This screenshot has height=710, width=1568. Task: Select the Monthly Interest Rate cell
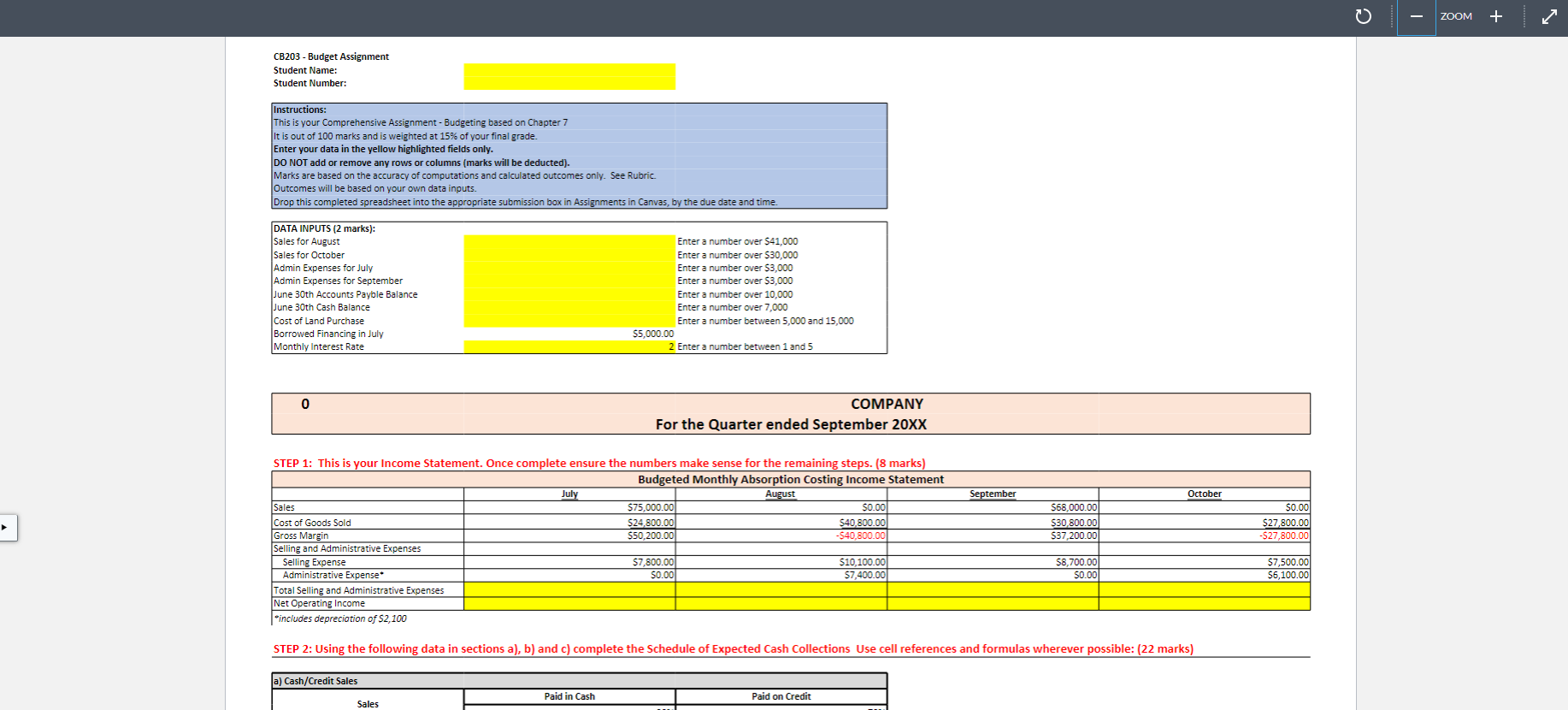(x=569, y=346)
